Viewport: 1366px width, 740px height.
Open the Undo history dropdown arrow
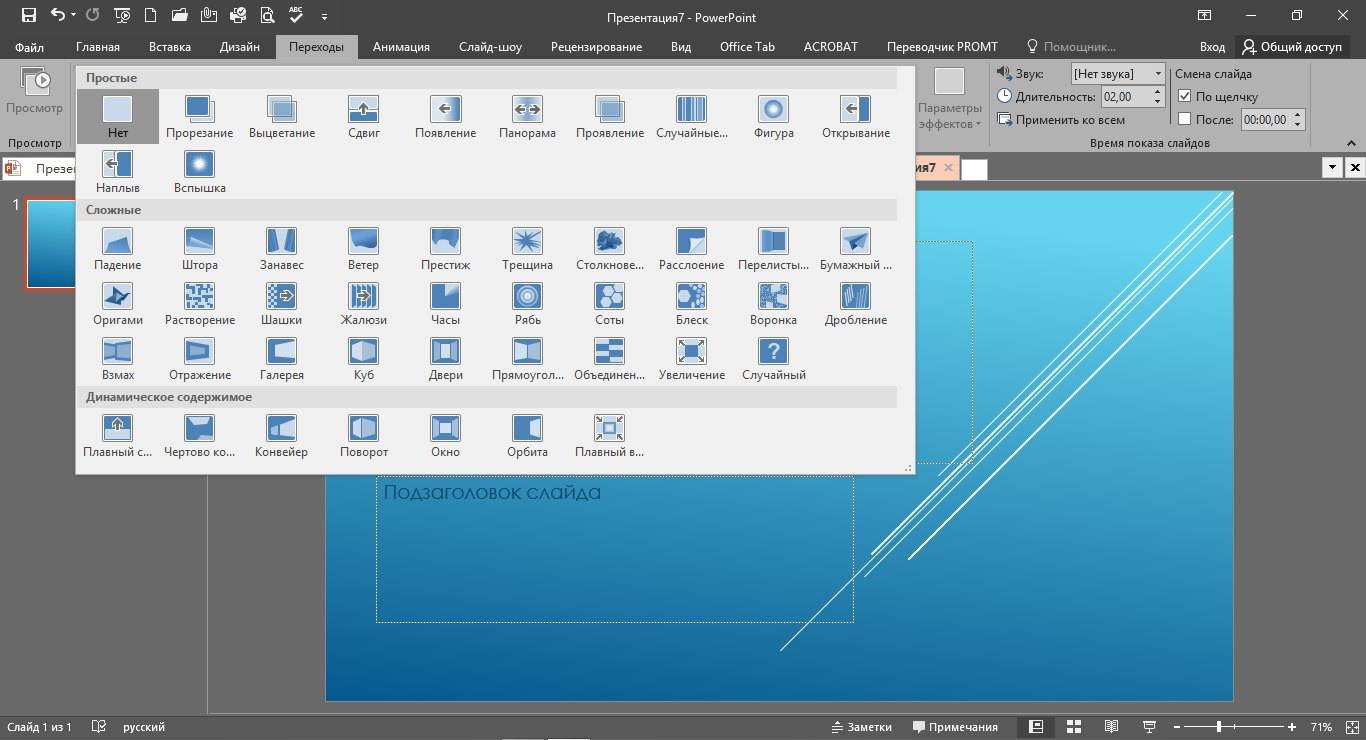point(74,16)
